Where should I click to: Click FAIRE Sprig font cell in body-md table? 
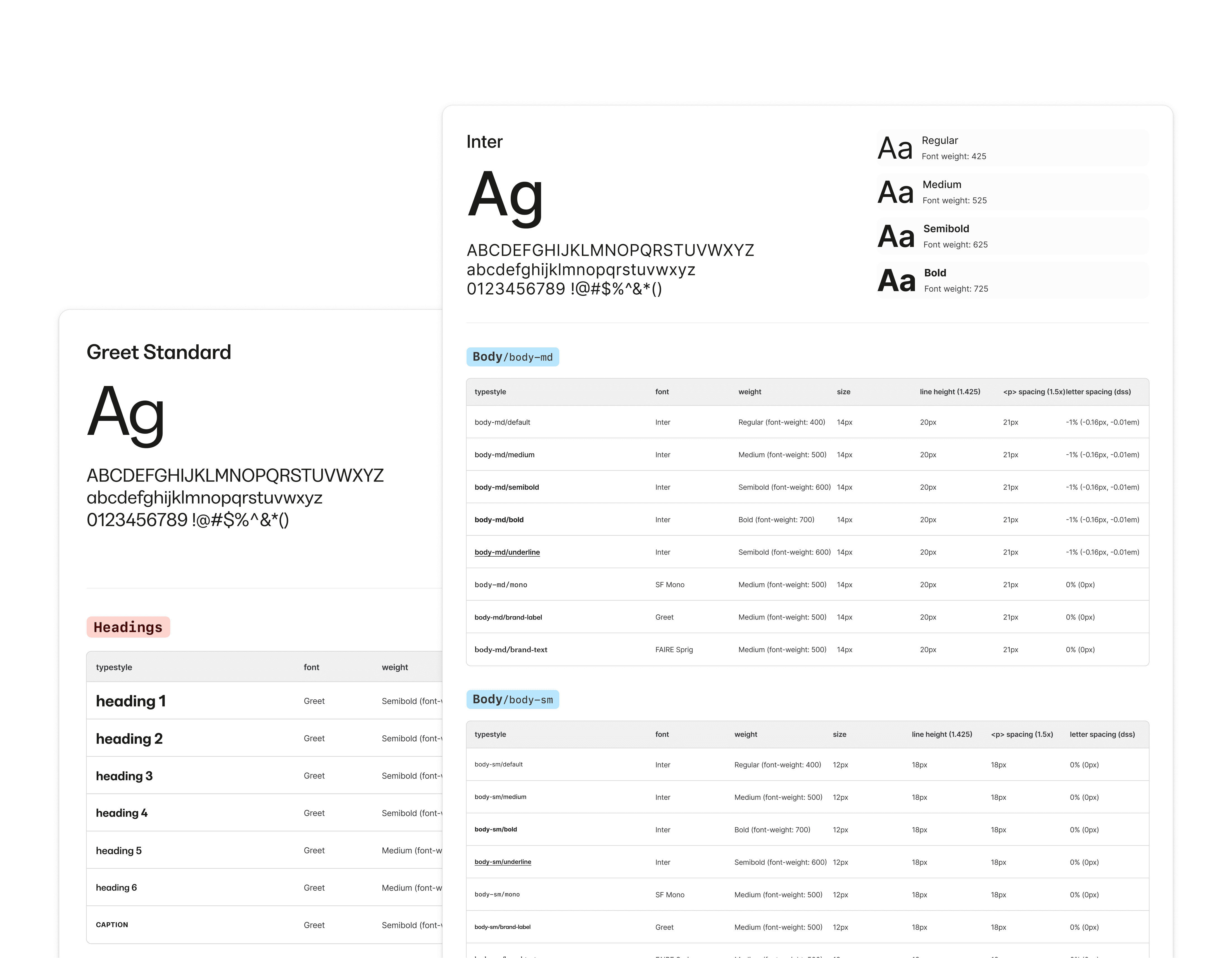pyautogui.click(x=674, y=650)
